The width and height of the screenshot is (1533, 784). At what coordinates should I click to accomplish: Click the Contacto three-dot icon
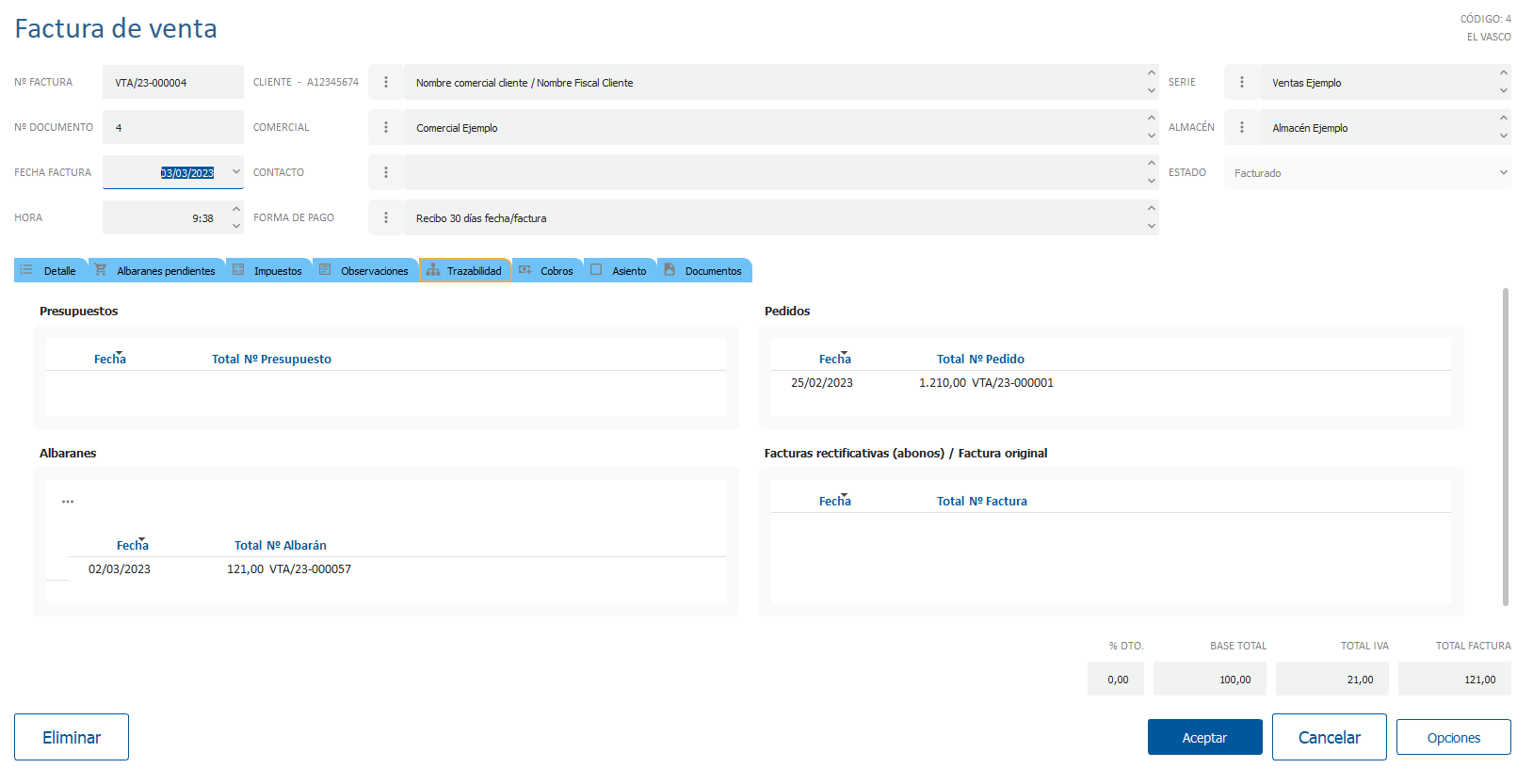pyautogui.click(x=385, y=172)
